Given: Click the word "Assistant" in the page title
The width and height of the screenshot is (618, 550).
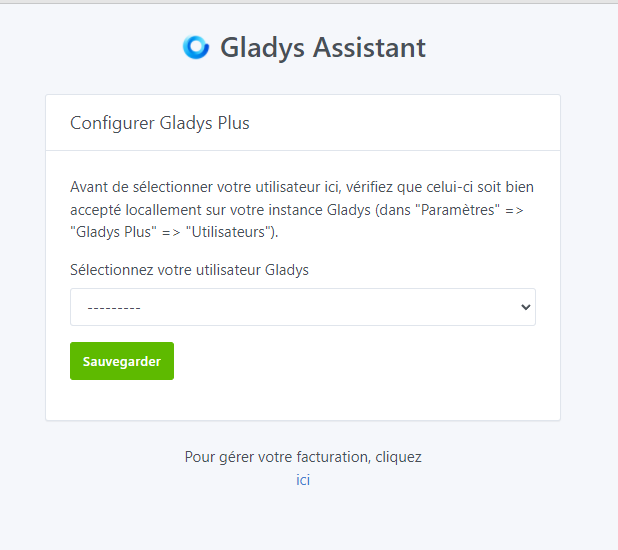Looking at the screenshot, I should (369, 48).
